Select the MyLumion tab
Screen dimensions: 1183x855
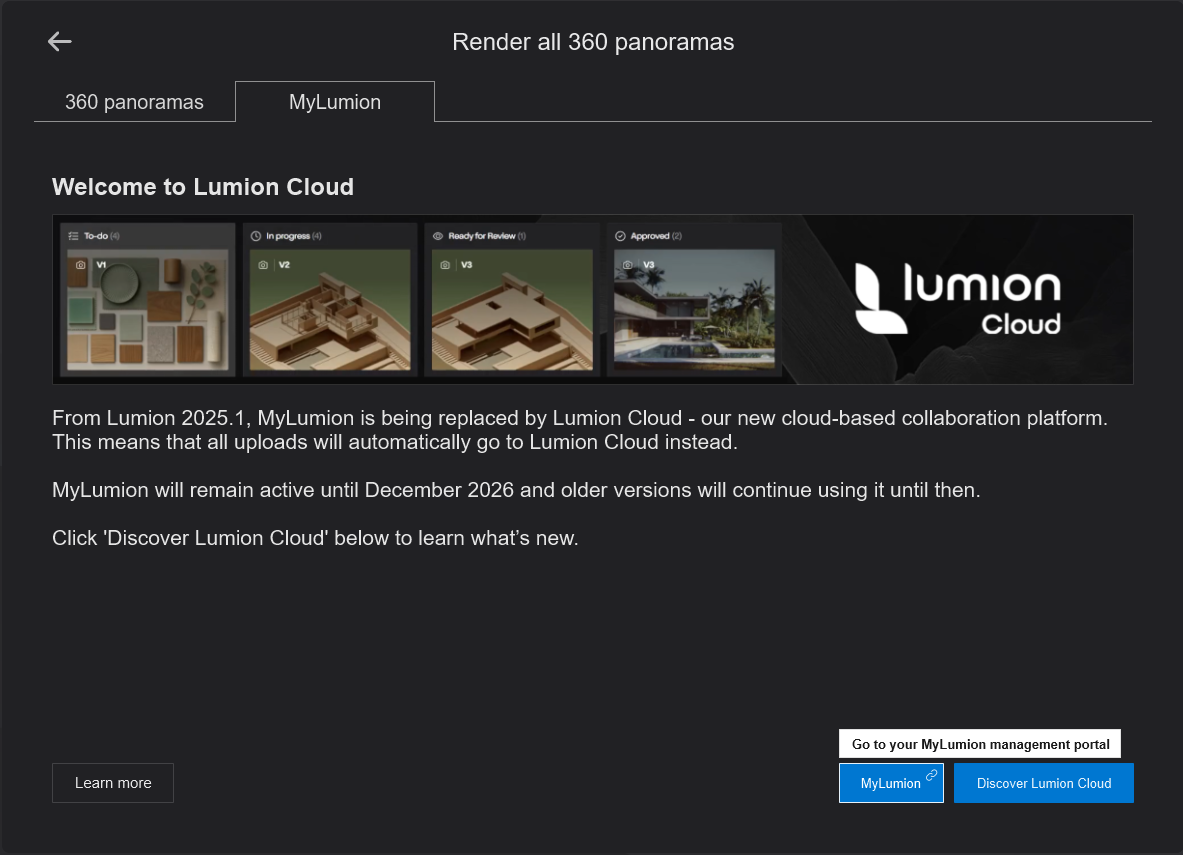coord(335,102)
